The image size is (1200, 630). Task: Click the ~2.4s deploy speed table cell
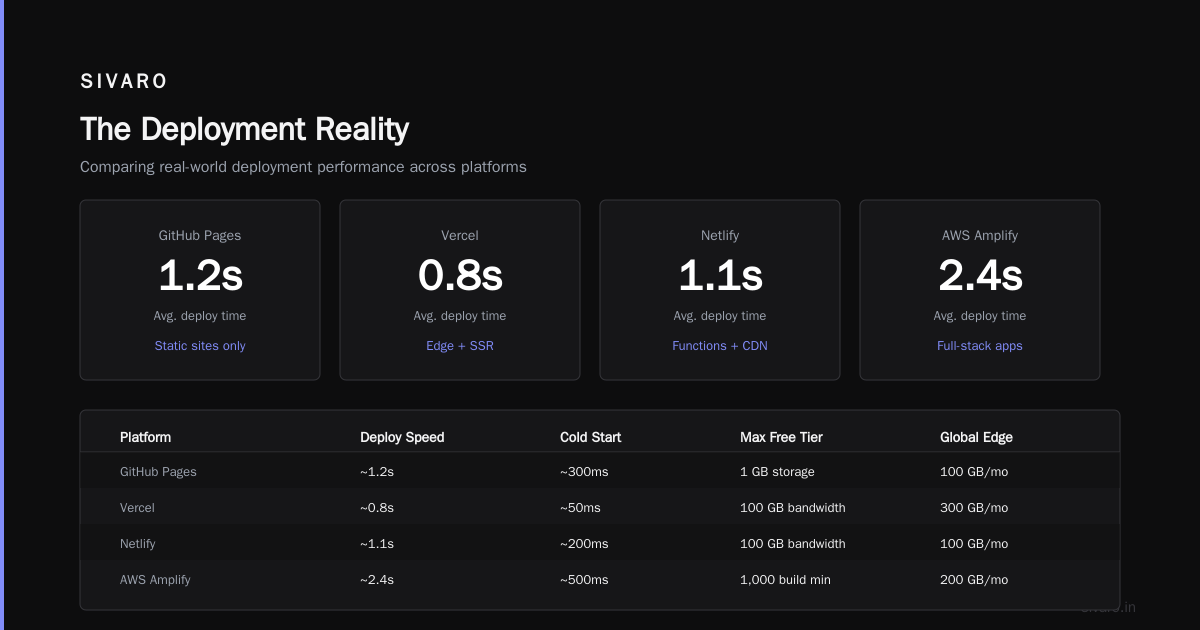(377, 580)
